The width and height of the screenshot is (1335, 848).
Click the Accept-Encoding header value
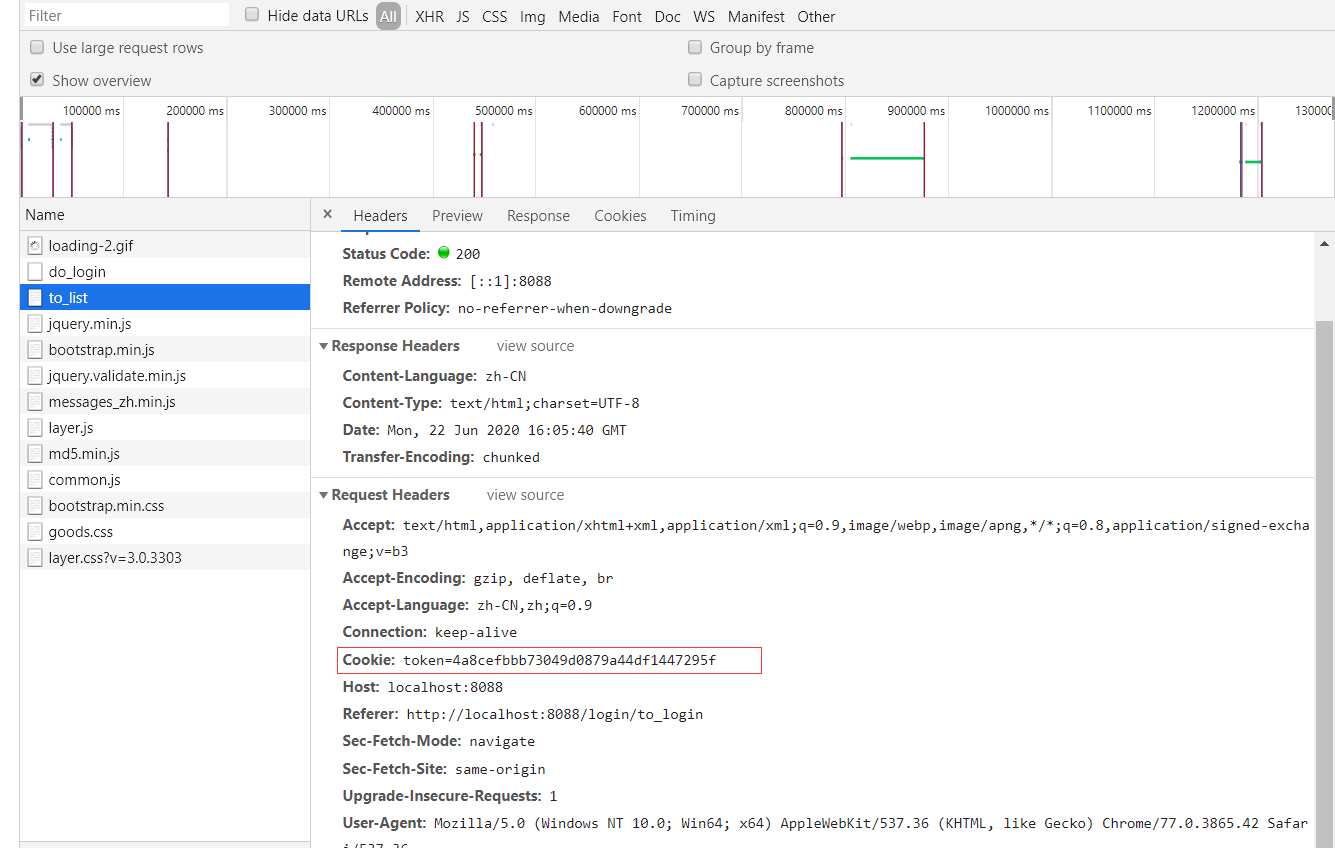544,579
